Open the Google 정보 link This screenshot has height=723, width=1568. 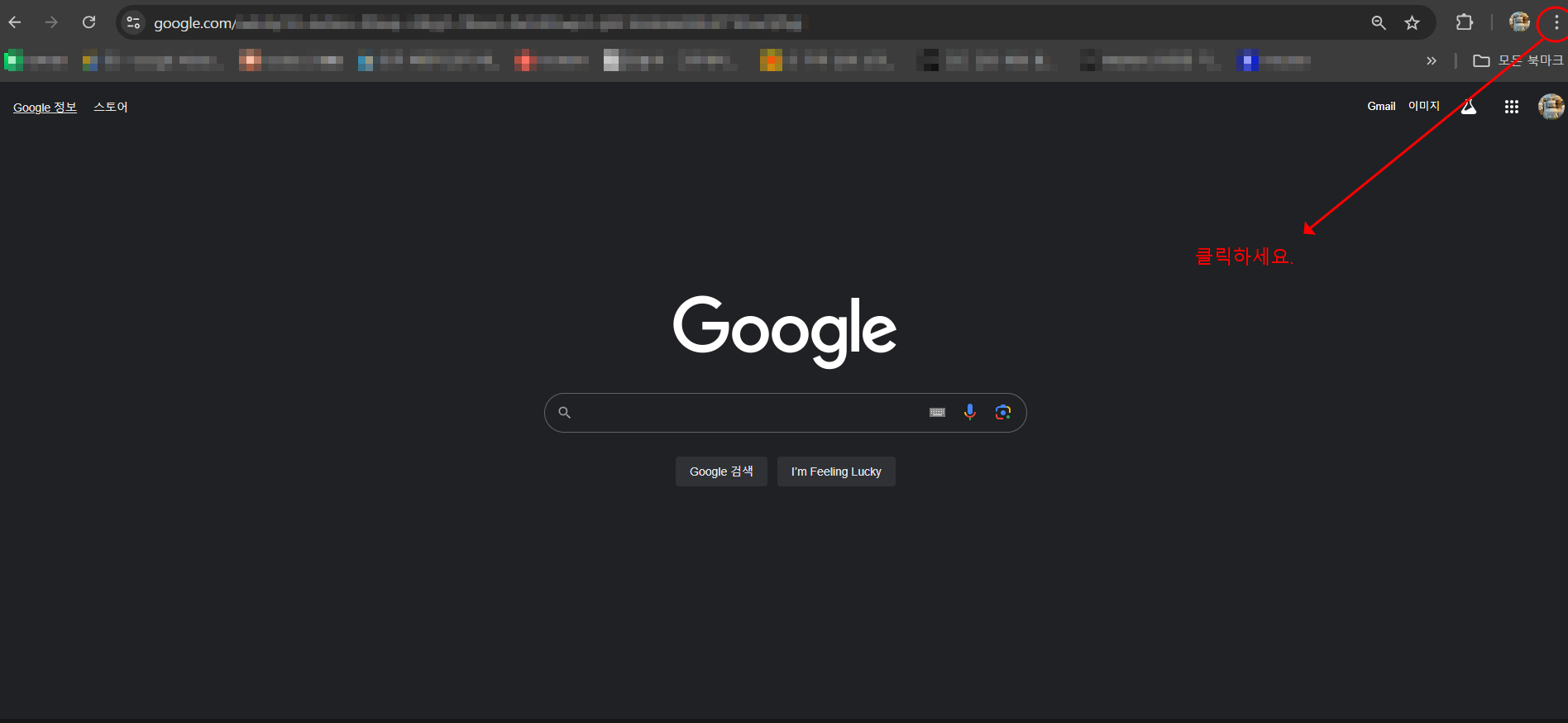[45, 108]
